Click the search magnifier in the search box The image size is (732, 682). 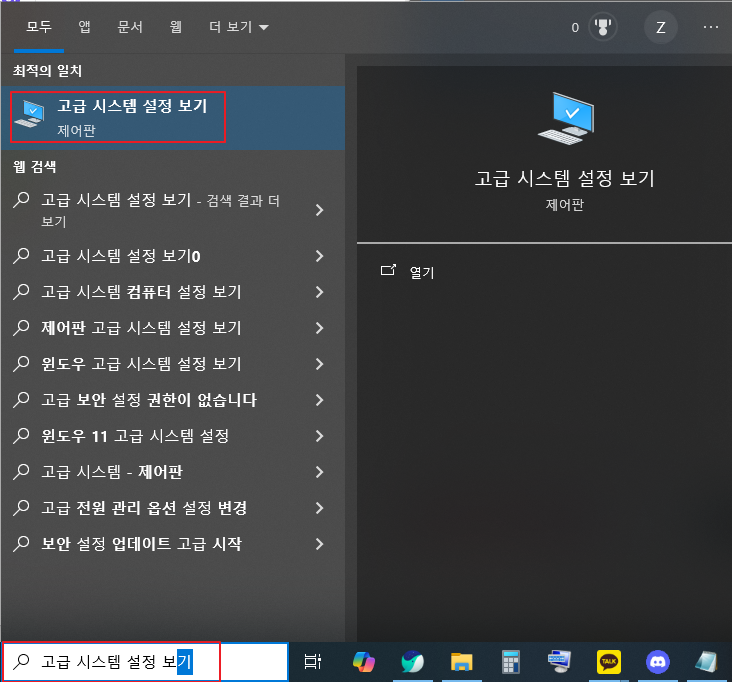[21, 661]
